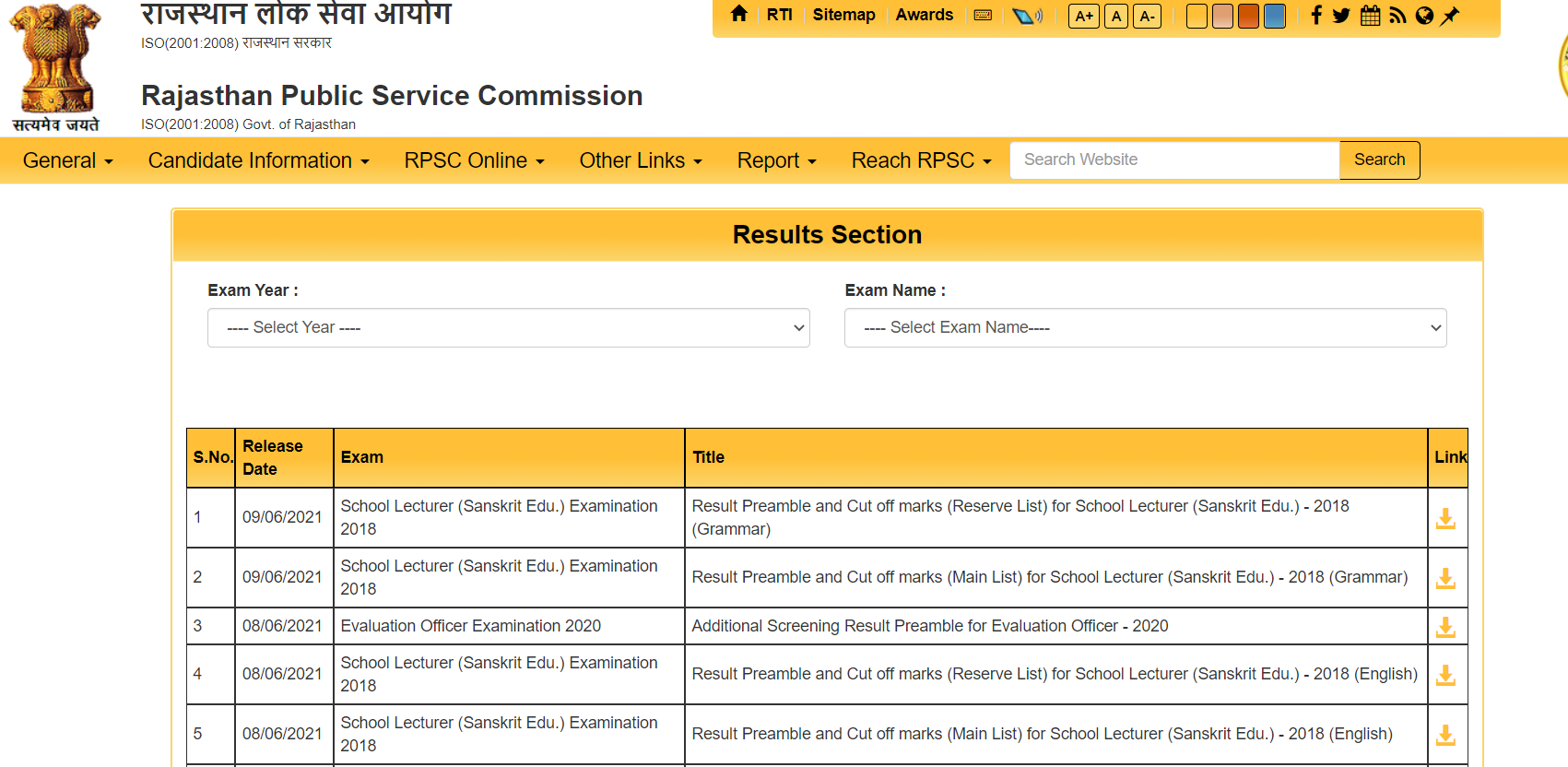Click release date of row 3
This screenshot has height=767, width=1568.
282,626
